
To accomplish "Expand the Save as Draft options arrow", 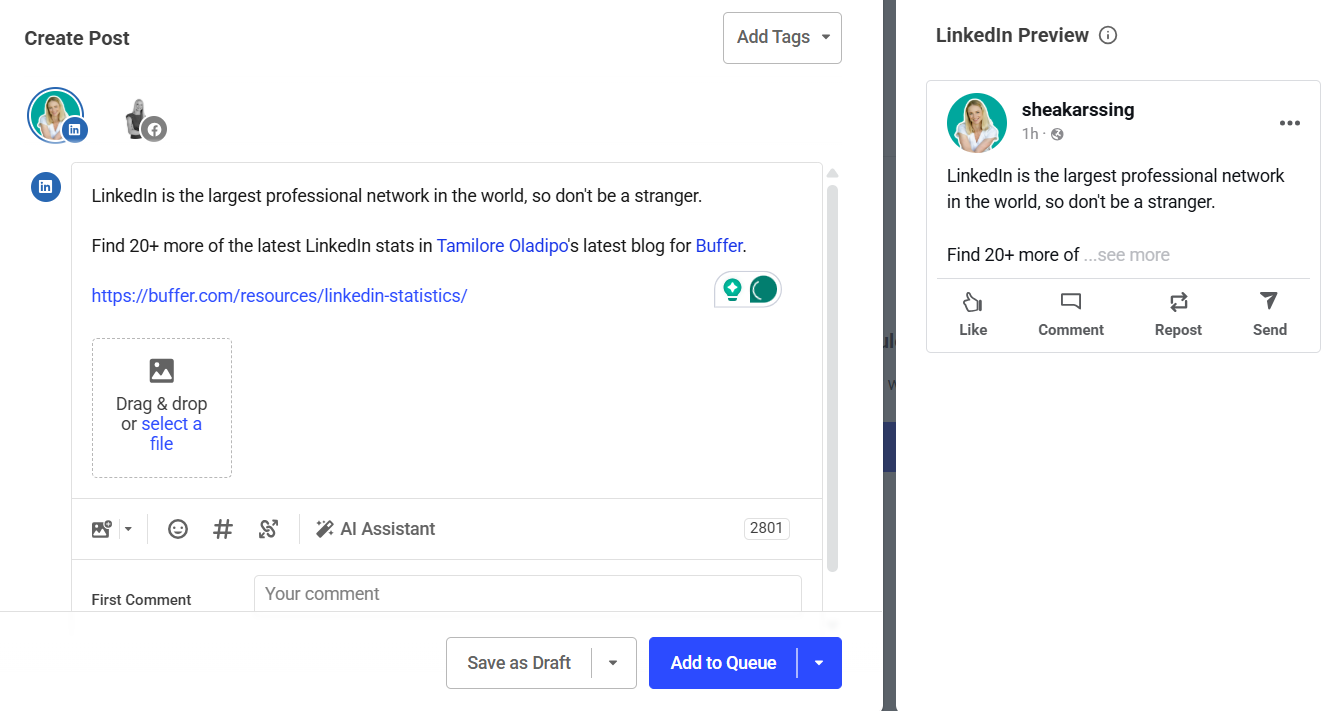I will click(x=614, y=662).
